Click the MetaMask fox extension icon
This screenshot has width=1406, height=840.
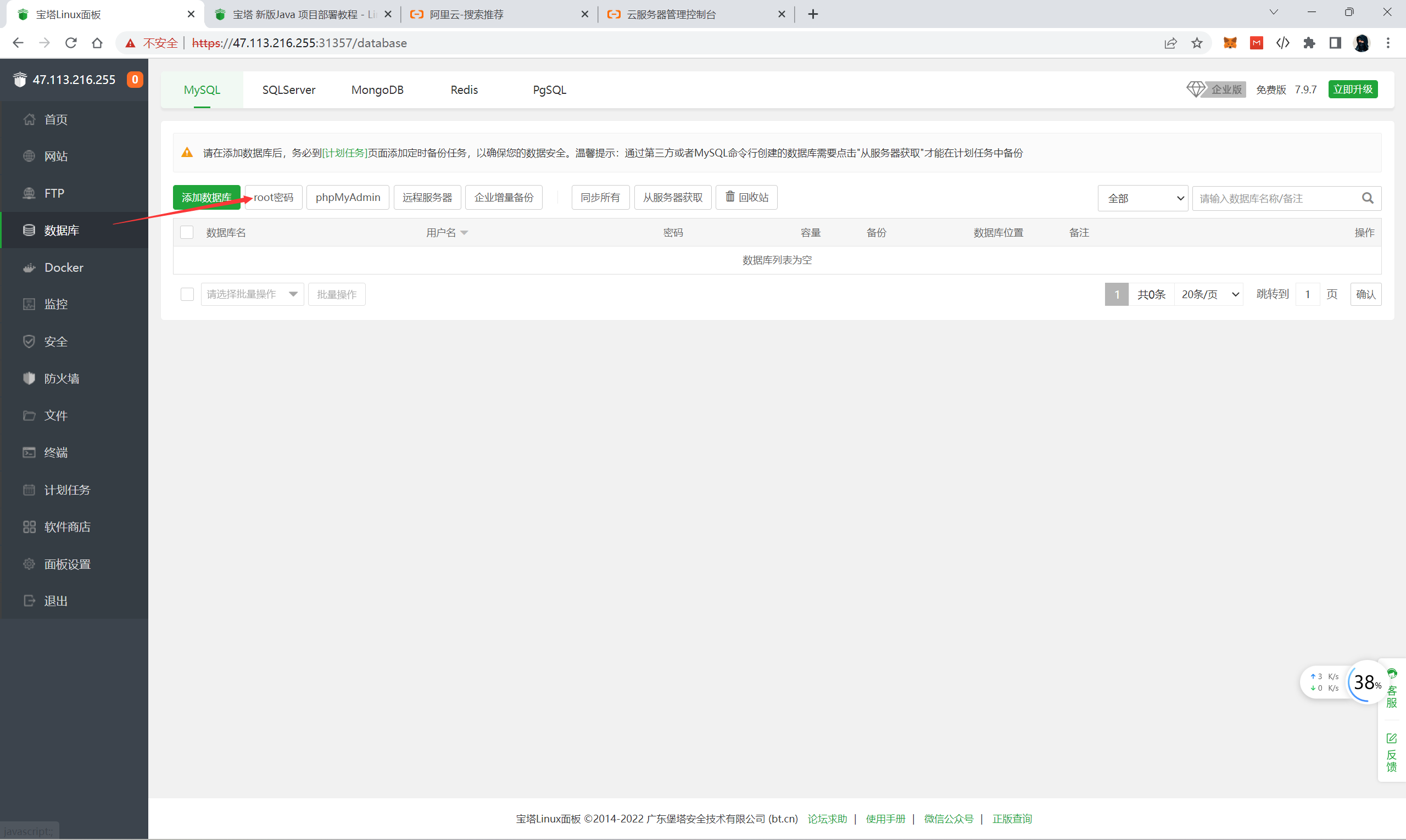(1229, 43)
